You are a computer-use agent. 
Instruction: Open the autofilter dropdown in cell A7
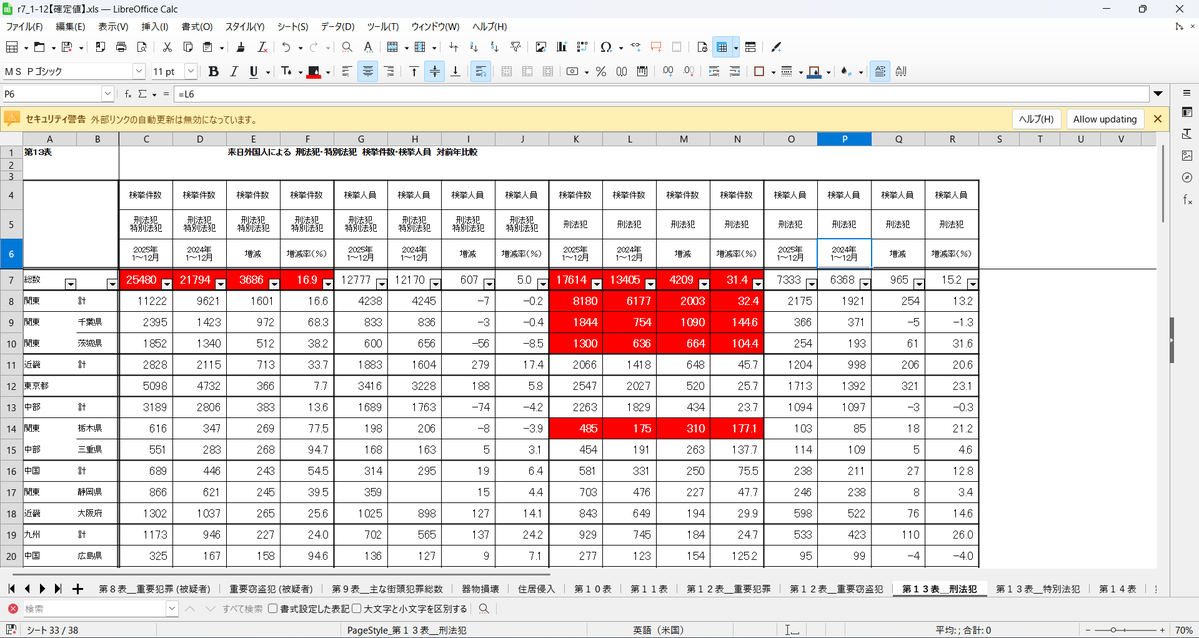(70, 284)
